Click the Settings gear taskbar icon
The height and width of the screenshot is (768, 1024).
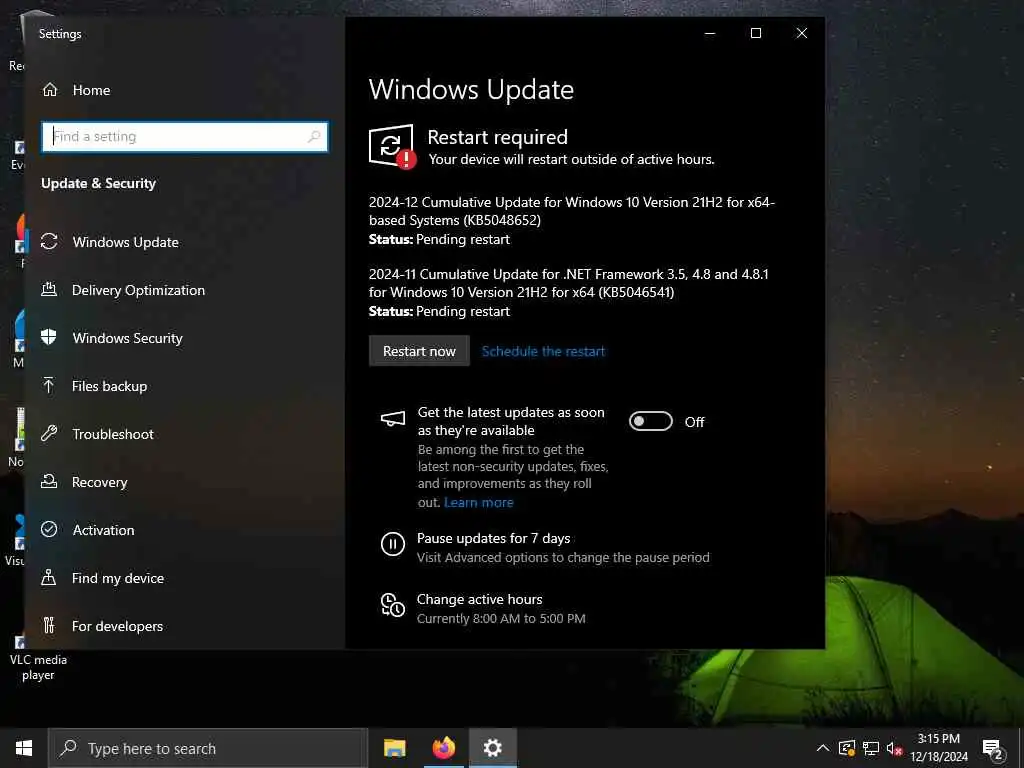point(492,748)
